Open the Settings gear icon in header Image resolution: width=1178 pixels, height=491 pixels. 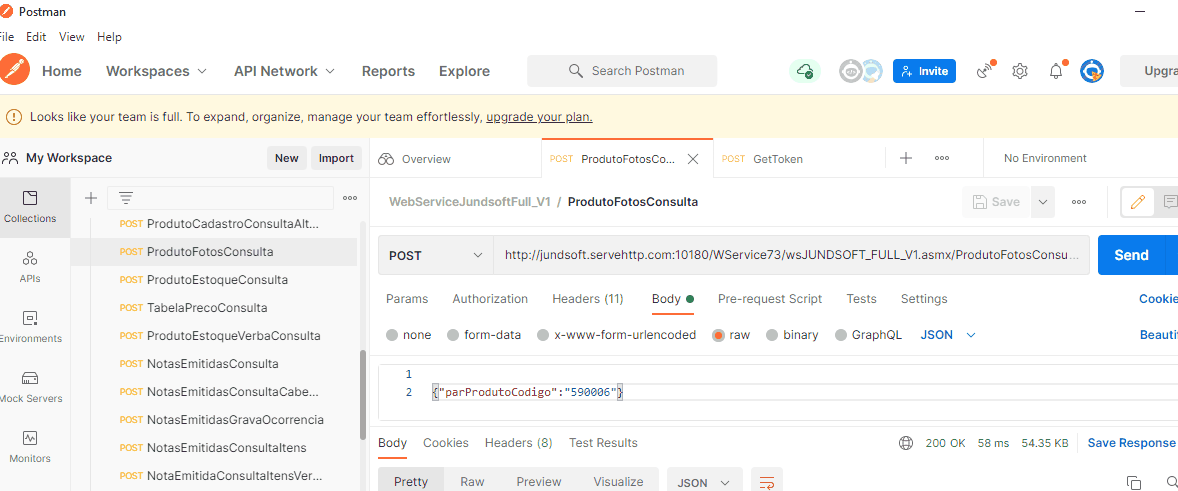1020,71
